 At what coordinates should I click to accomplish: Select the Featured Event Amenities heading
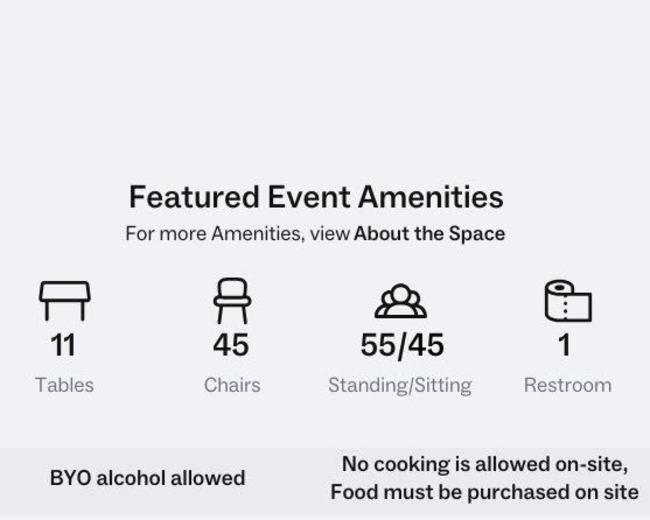click(x=316, y=197)
